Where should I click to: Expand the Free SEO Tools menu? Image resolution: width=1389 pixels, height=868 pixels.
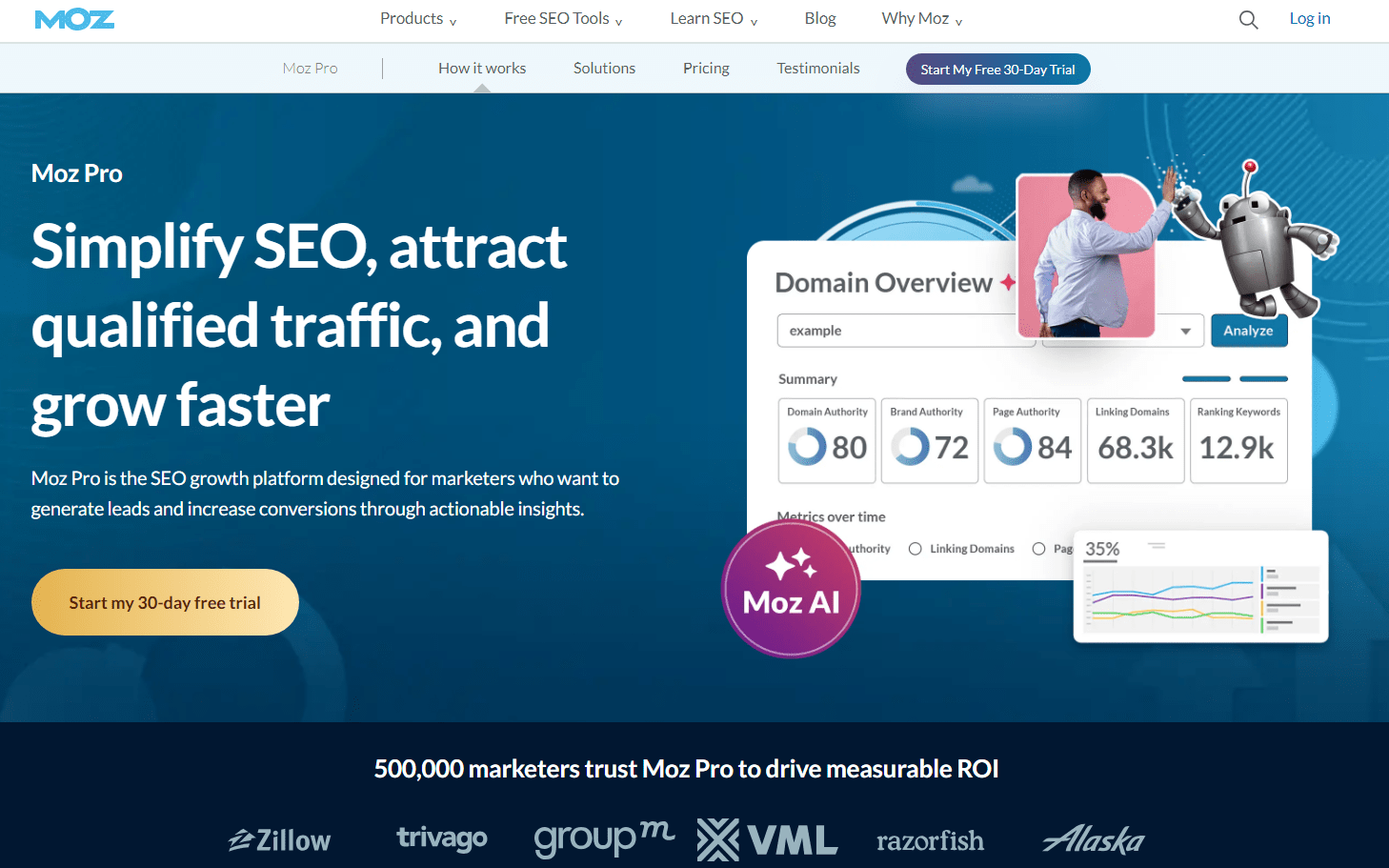click(x=563, y=19)
